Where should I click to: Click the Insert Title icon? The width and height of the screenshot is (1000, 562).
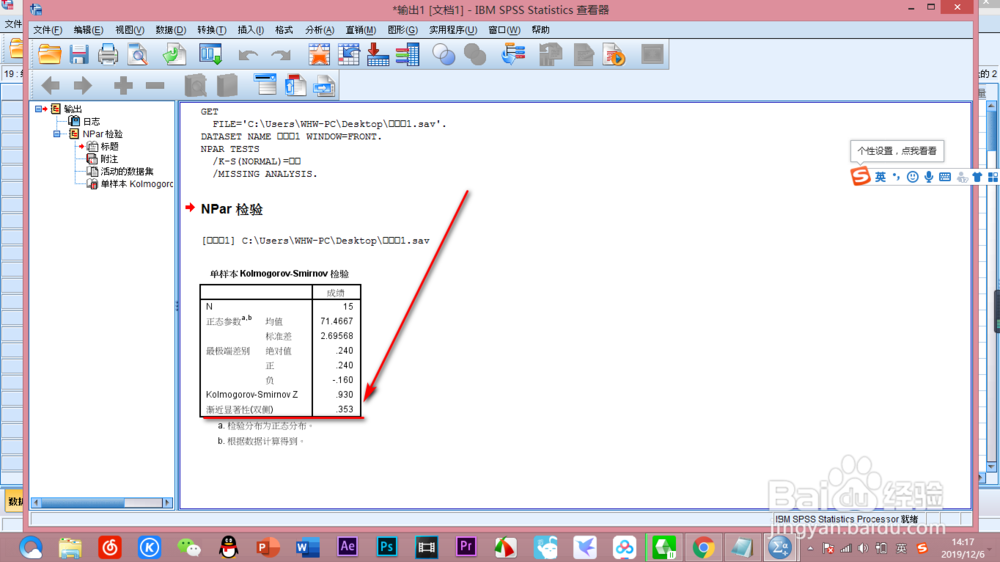point(295,85)
